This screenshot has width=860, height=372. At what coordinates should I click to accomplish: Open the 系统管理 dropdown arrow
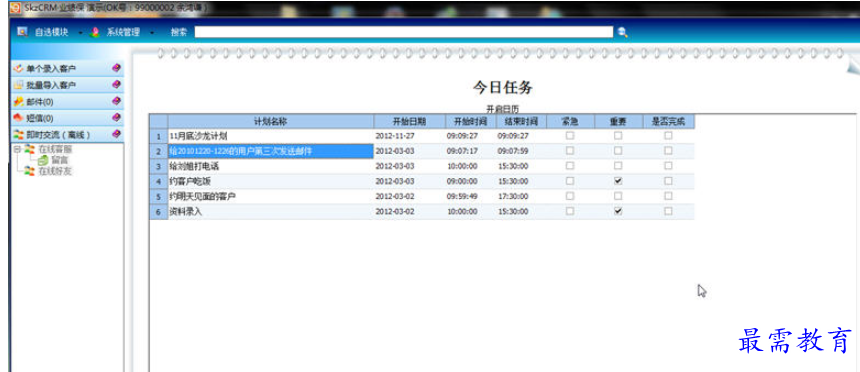(x=152, y=33)
